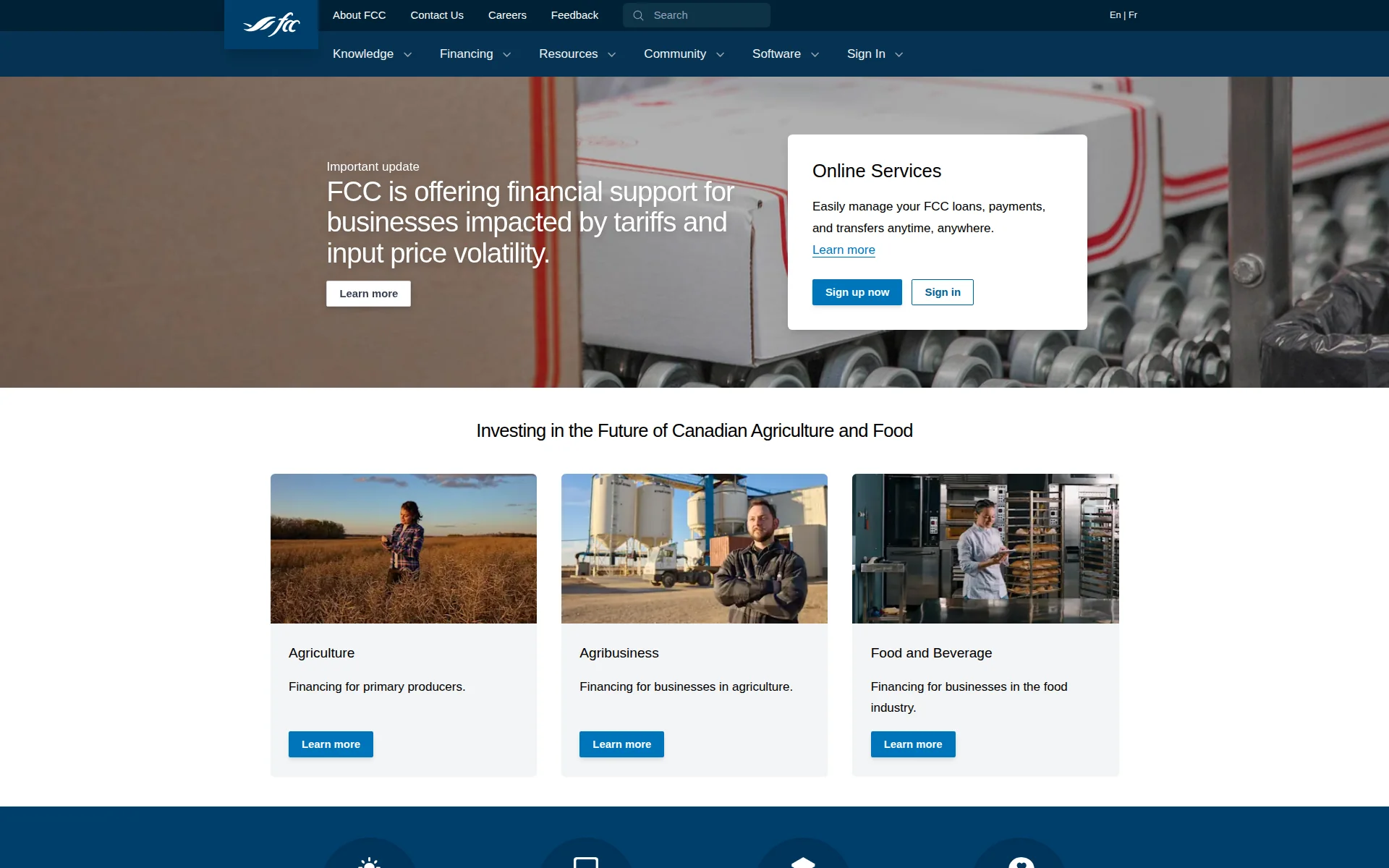Expand the Financing menu chevron
1389x868 pixels.
tap(506, 54)
